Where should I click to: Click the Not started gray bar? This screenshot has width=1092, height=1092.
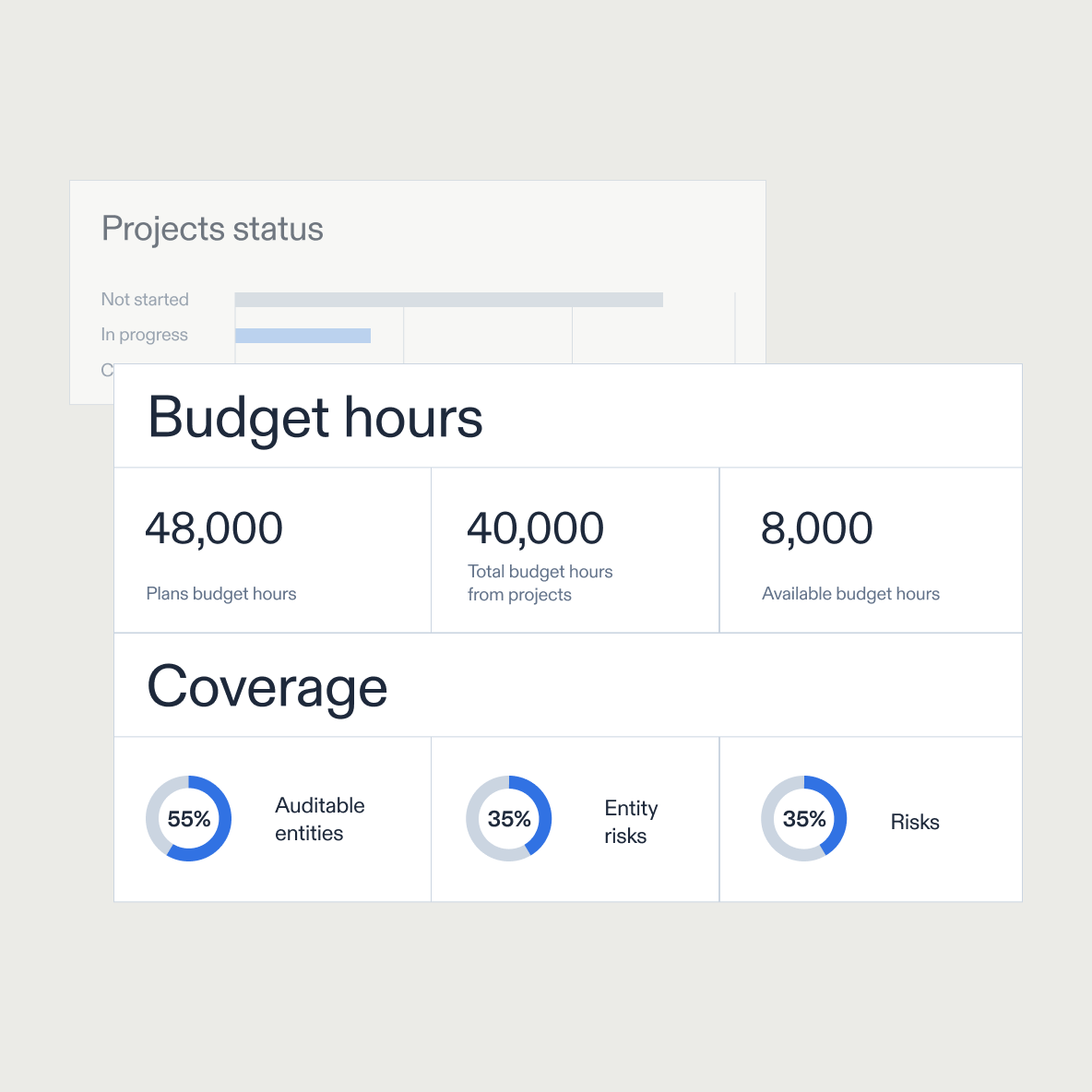(x=449, y=299)
